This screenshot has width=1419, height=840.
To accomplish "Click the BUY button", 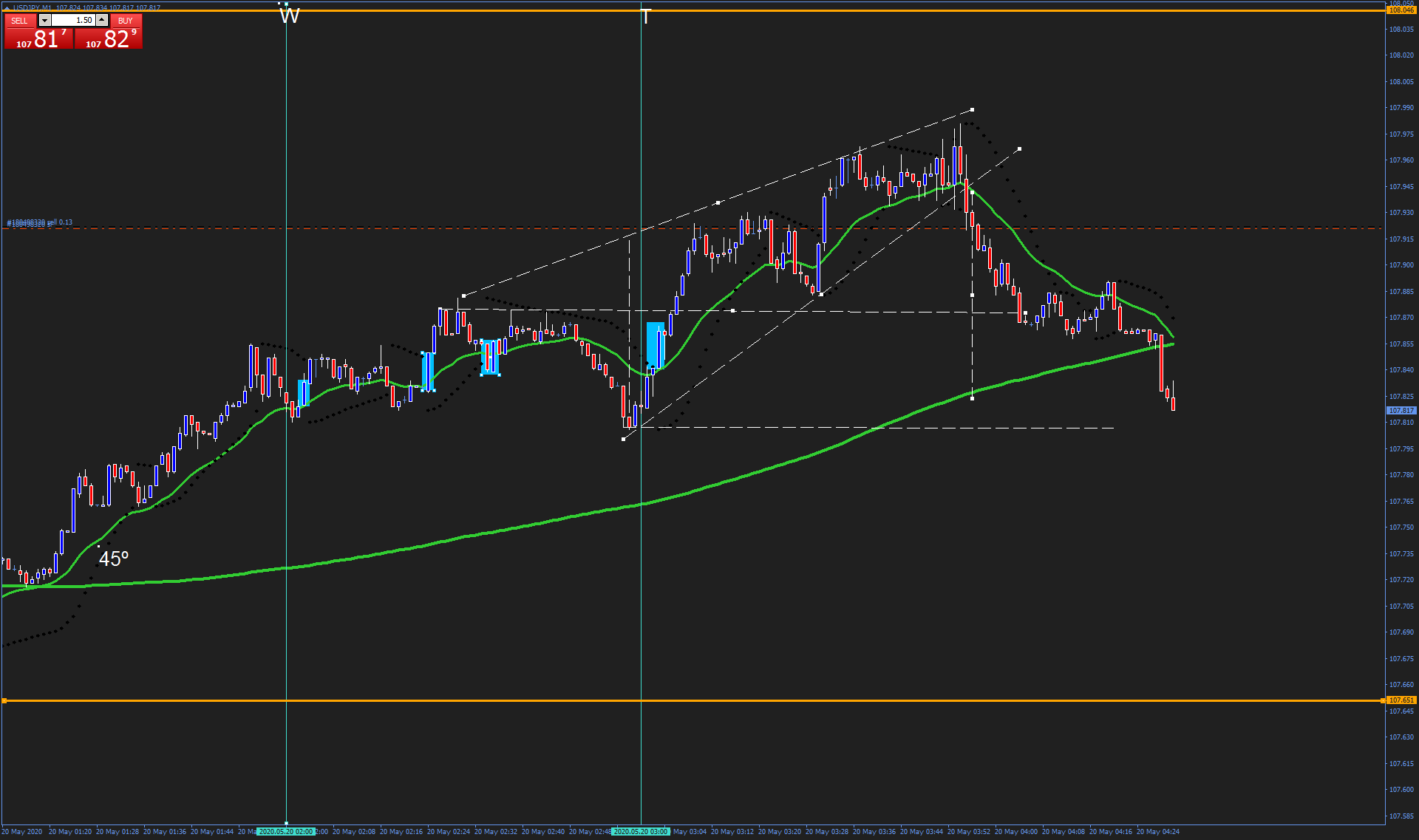I will point(126,21).
